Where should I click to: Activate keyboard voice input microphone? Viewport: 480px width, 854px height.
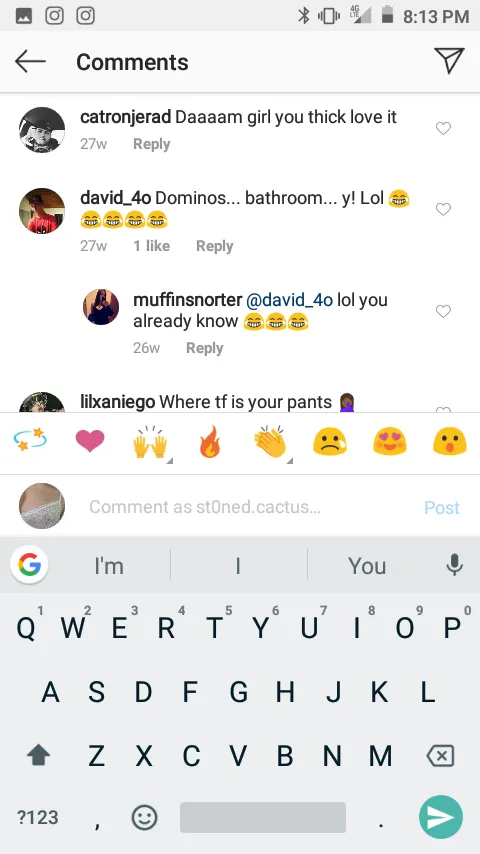click(454, 565)
